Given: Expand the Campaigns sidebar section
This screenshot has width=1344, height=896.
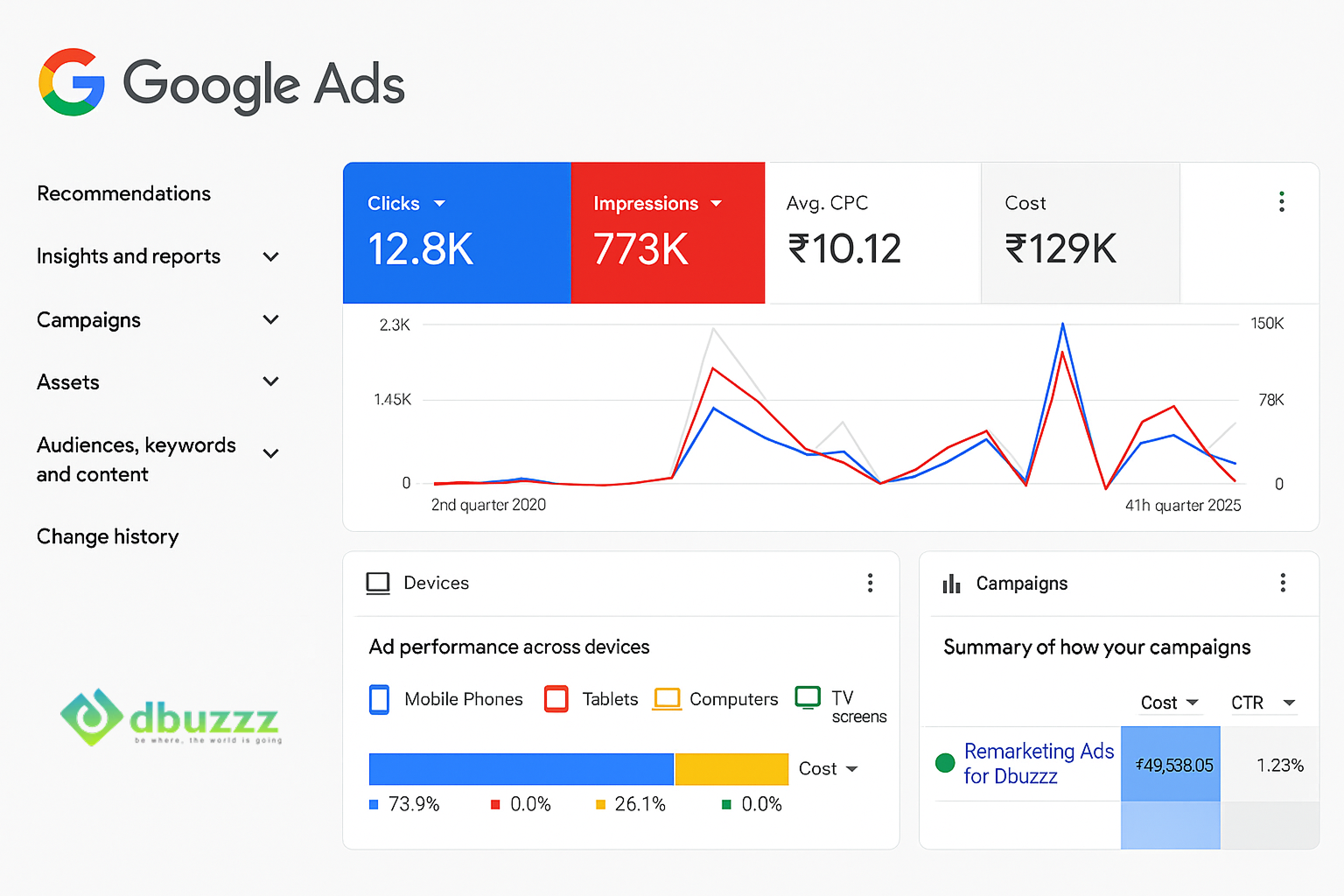Looking at the screenshot, I should [270, 320].
